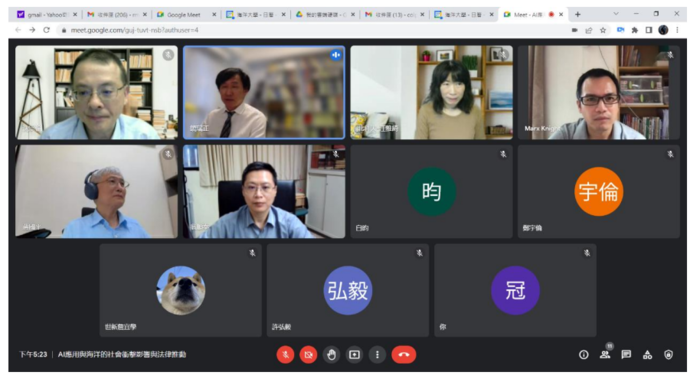Click the green 昀 avatar
Image resolution: width=700 pixels, height=385 pixels.
(x=431, y=191)
